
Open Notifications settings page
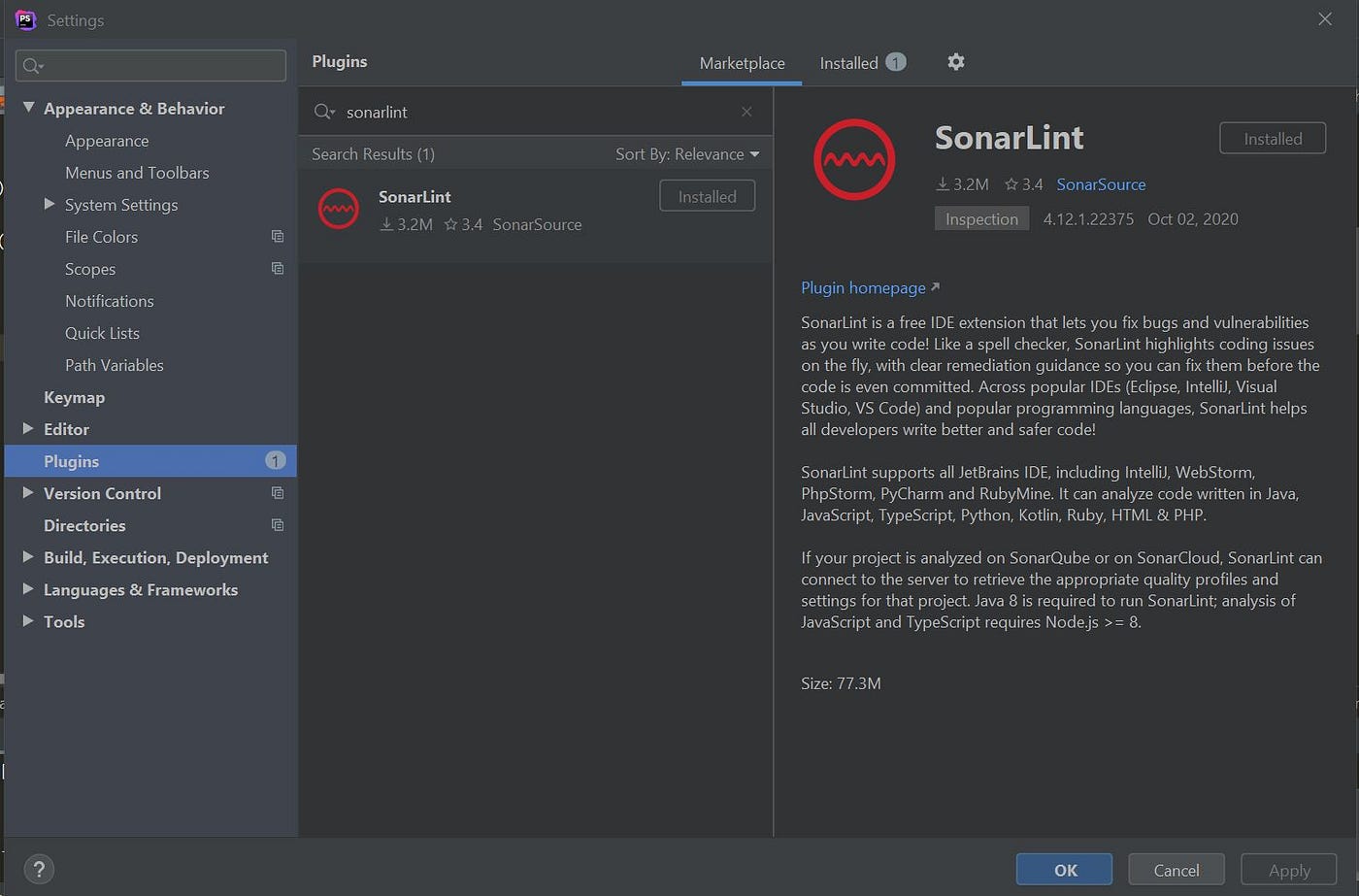(110, 301)
